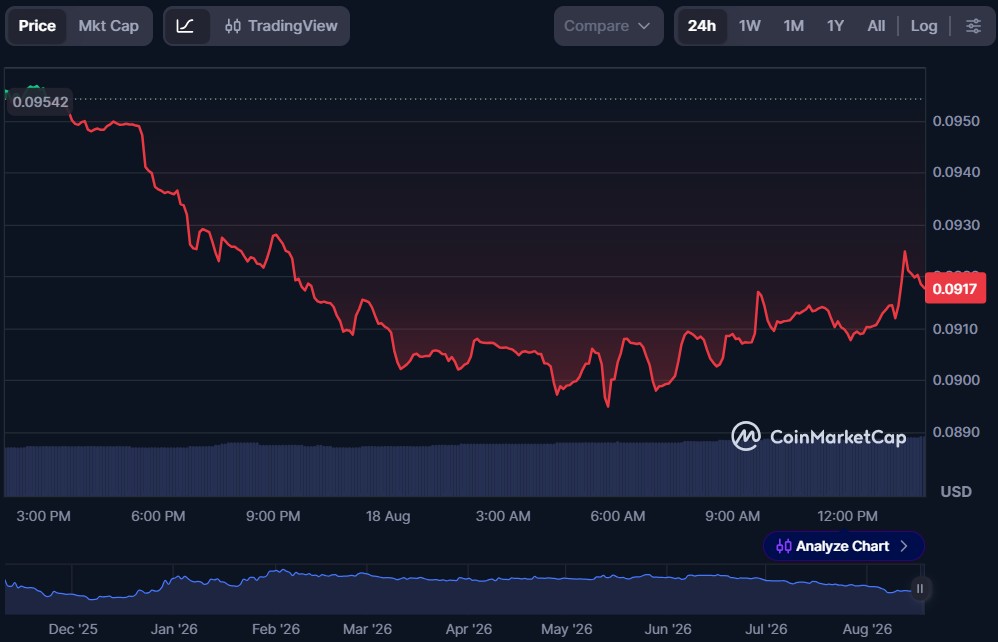Switch to the Mkt Cap tab
This screenshot has height=642, width=998.
click(108, 26)
